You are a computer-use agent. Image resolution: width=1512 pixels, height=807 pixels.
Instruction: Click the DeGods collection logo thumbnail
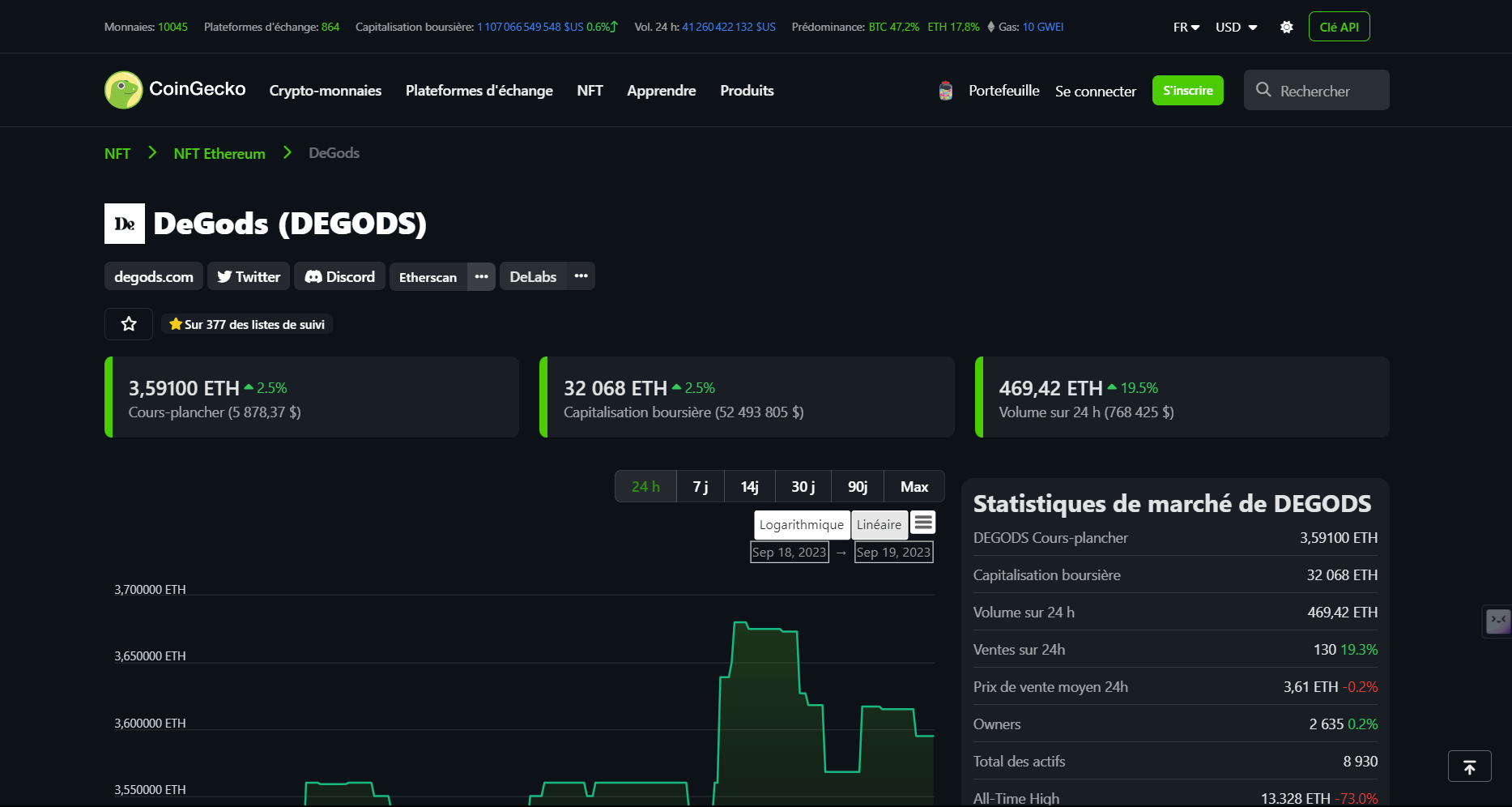[x=125, y=224]
